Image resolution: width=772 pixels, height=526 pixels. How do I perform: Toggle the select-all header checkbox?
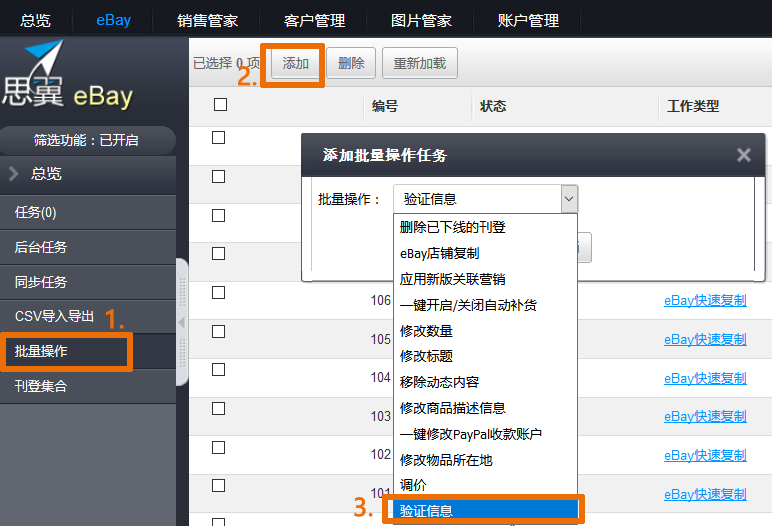click(221, 104)
